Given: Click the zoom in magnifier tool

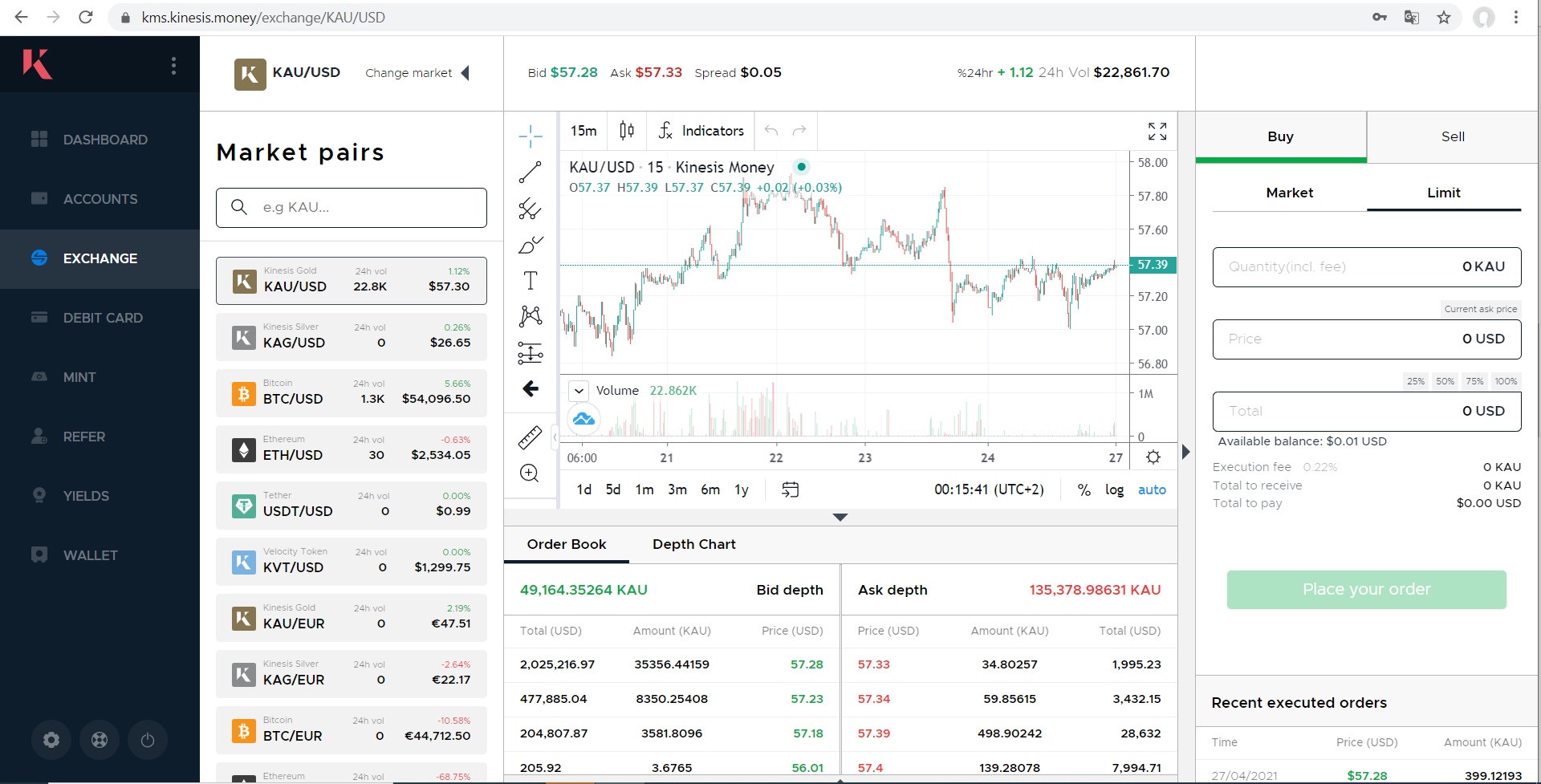Looking at the screenshot, I should pyautogui.click(x=530, y=473).
